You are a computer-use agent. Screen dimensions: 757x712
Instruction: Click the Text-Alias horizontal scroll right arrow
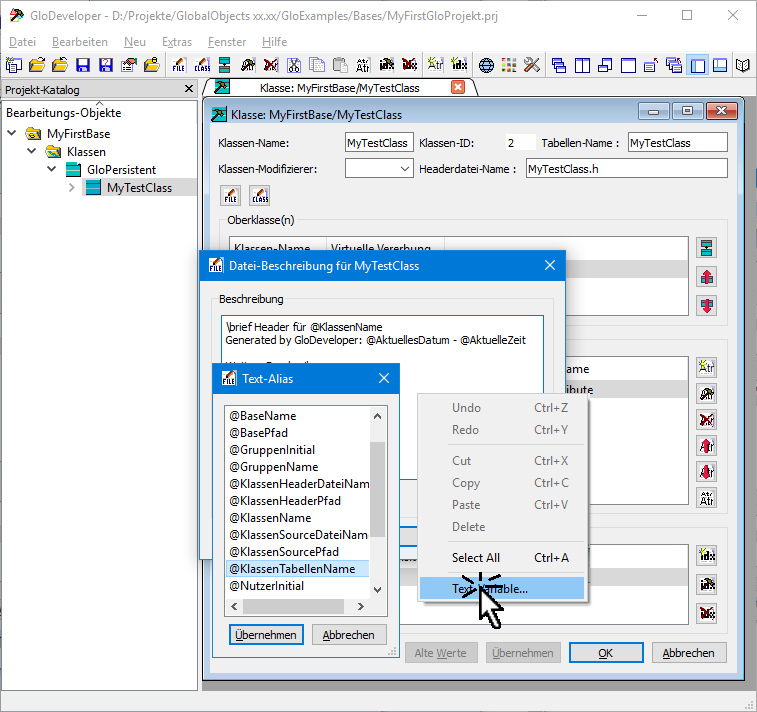(361, 606)
